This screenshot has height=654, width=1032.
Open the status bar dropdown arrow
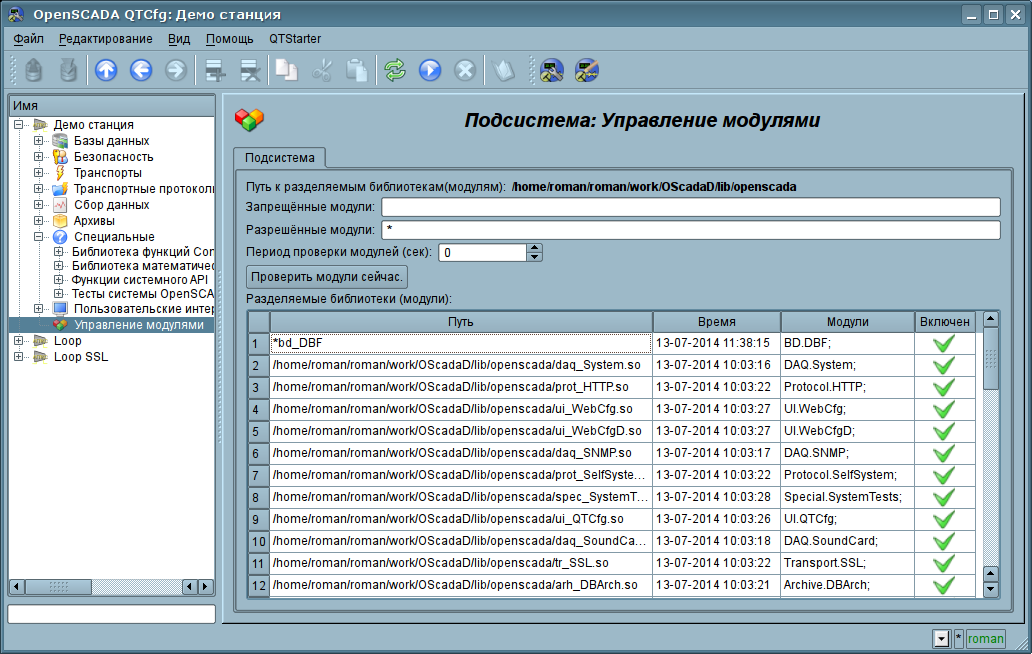pos(941,638)
